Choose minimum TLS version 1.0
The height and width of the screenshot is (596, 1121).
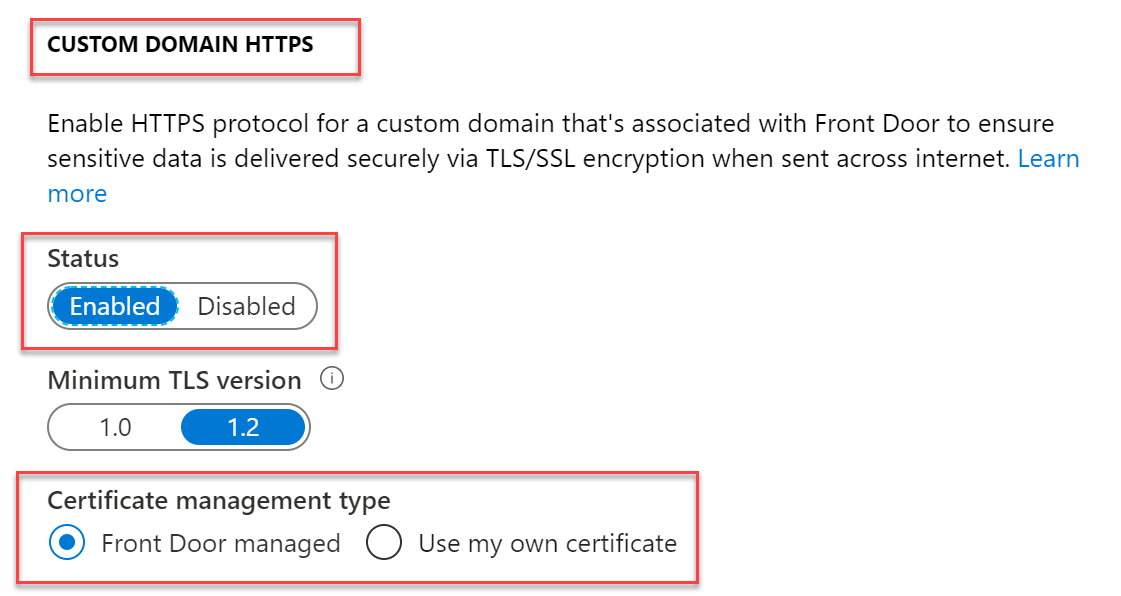(x=115, y=428)
